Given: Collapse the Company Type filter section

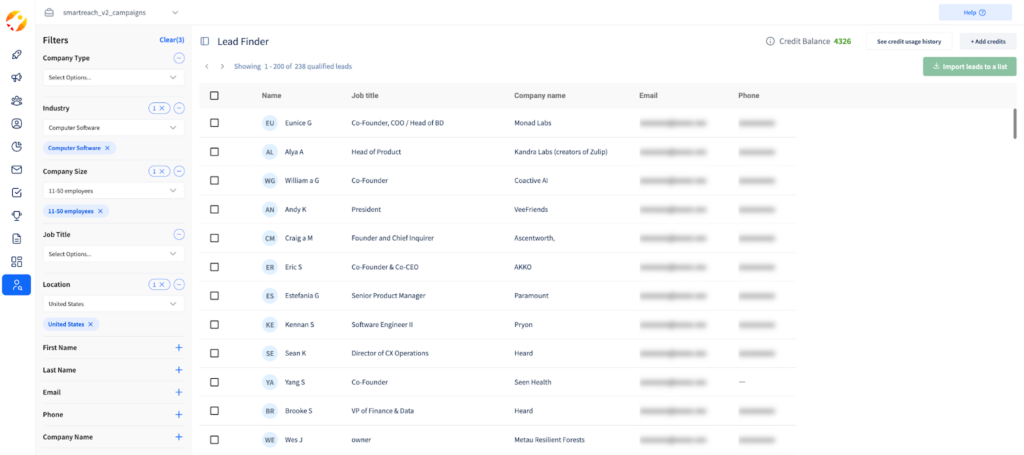Looking at the screenshot, I should [179, 58].
